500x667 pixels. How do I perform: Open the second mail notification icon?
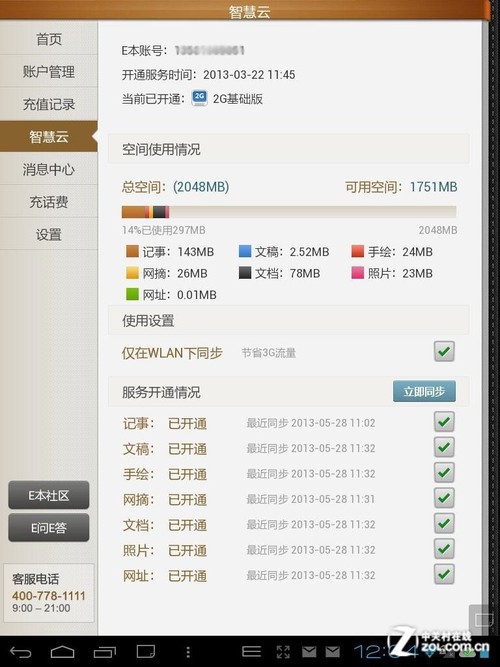[x=332, y=652]
